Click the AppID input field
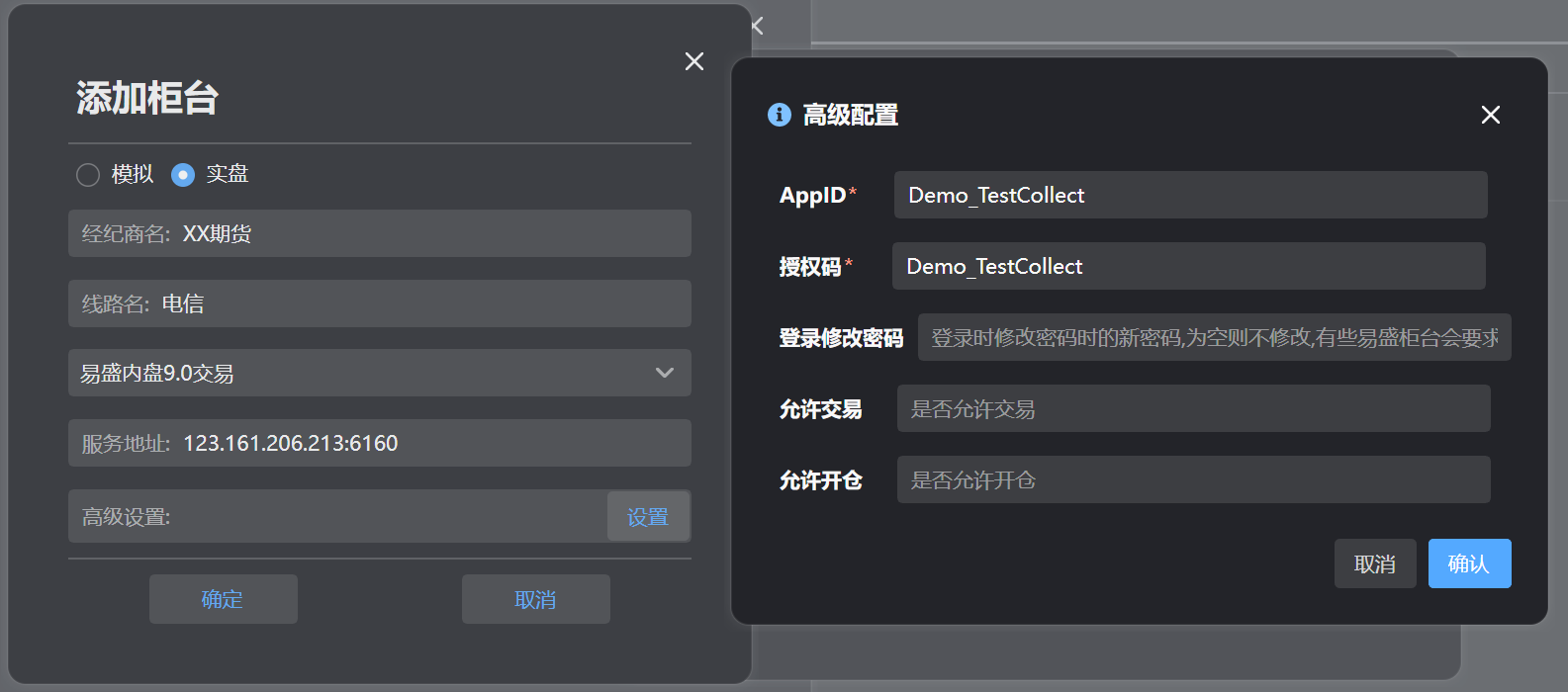The height and width of the screenshot is (692, 1568). pyautogui.click(x=1190, y=195)
